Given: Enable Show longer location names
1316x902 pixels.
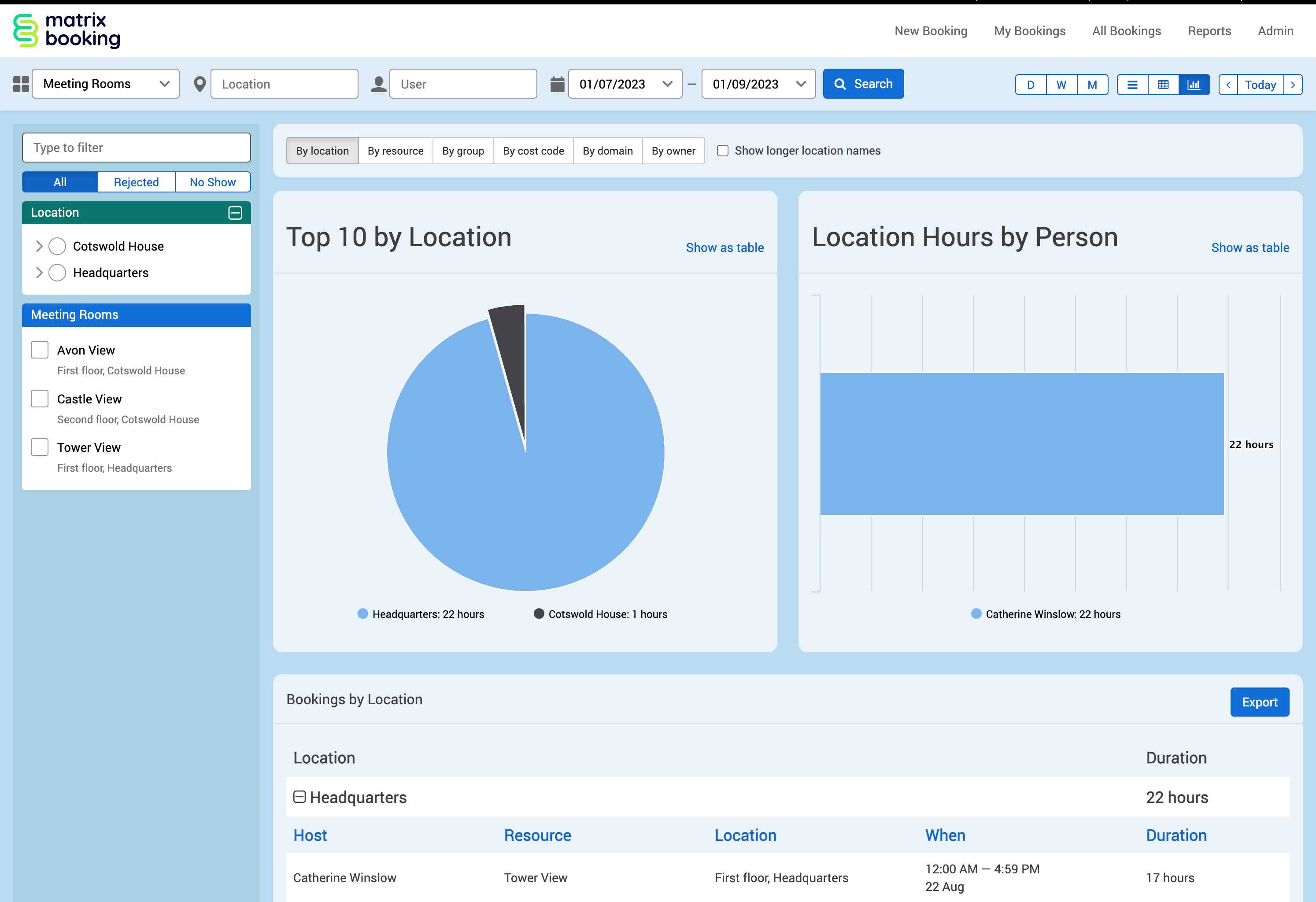Looking at the screenshot, I should point(723,151).
